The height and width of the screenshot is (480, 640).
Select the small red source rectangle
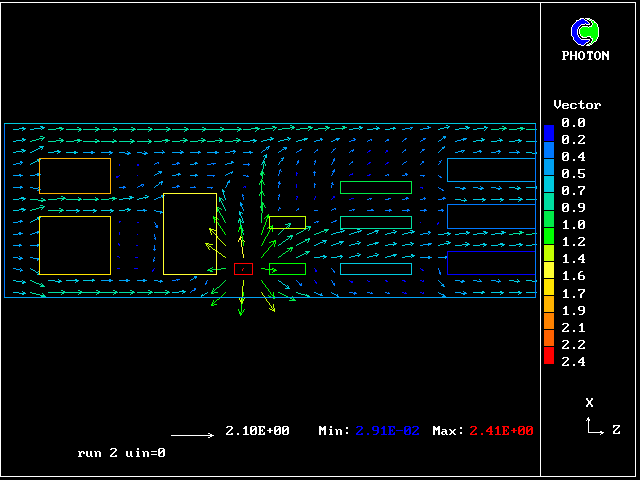243,269
